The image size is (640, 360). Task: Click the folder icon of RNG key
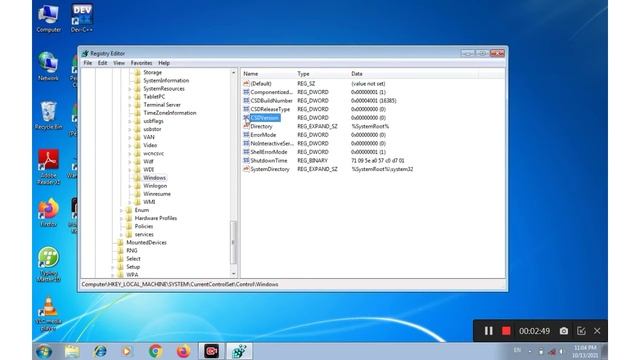120,251
